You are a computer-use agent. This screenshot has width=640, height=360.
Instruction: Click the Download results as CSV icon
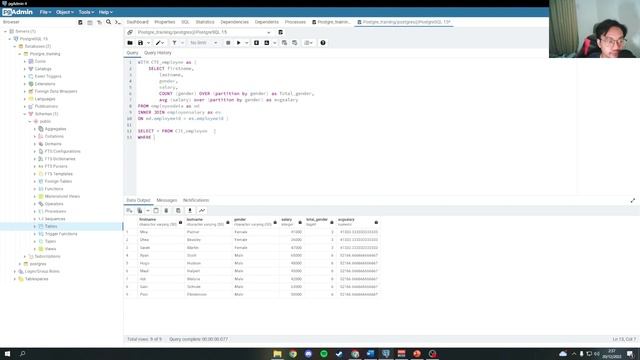(x=190, y=211)
